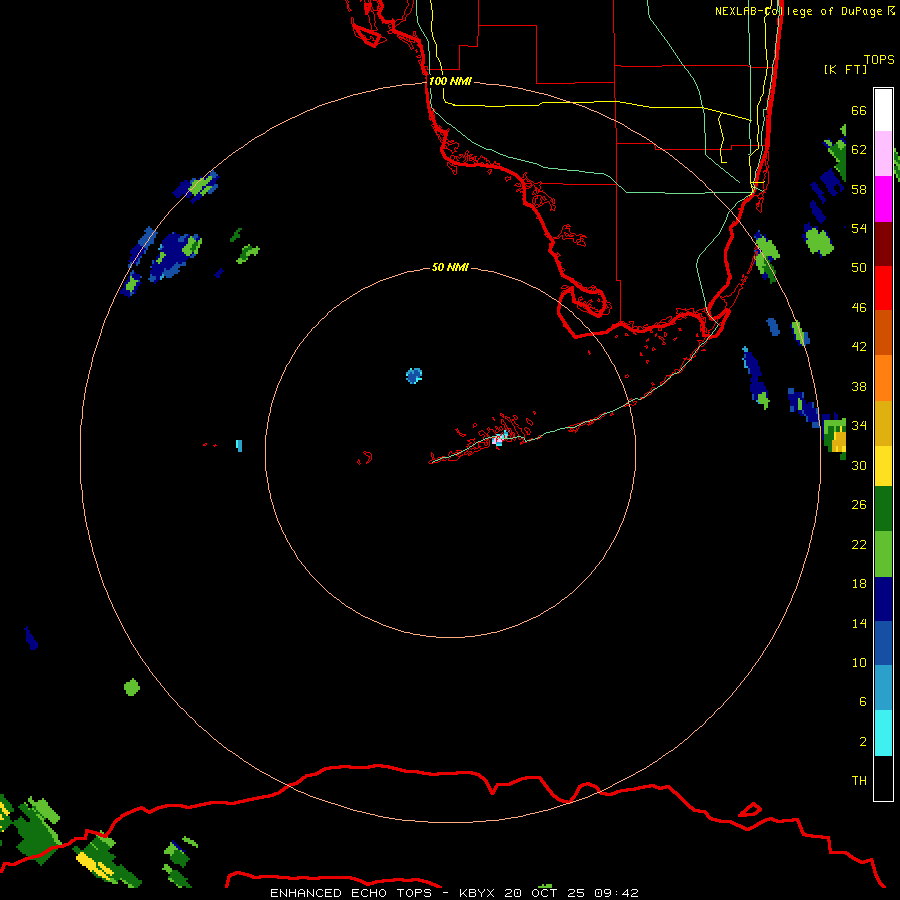
Task: Click the "62" value on the scale
Action: (x=859, y=149)
